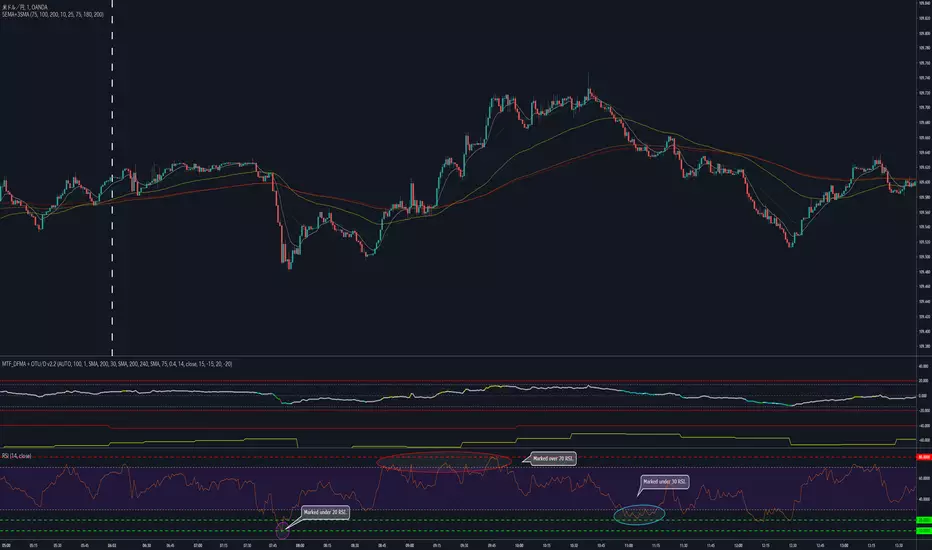This screenshot has width=932, height=550.
Task: Click the upper green RSI level label
Action: (924, 520)
